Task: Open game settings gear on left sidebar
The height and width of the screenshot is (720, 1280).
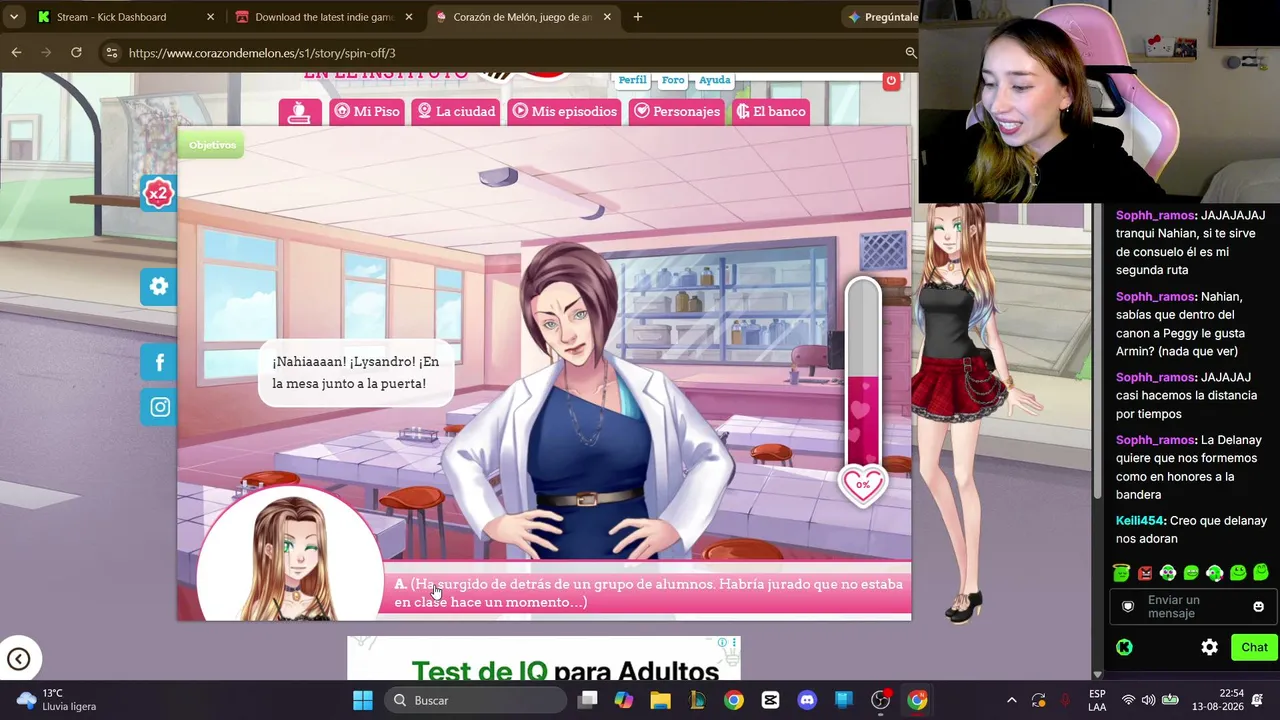Action: pos(159,287)
